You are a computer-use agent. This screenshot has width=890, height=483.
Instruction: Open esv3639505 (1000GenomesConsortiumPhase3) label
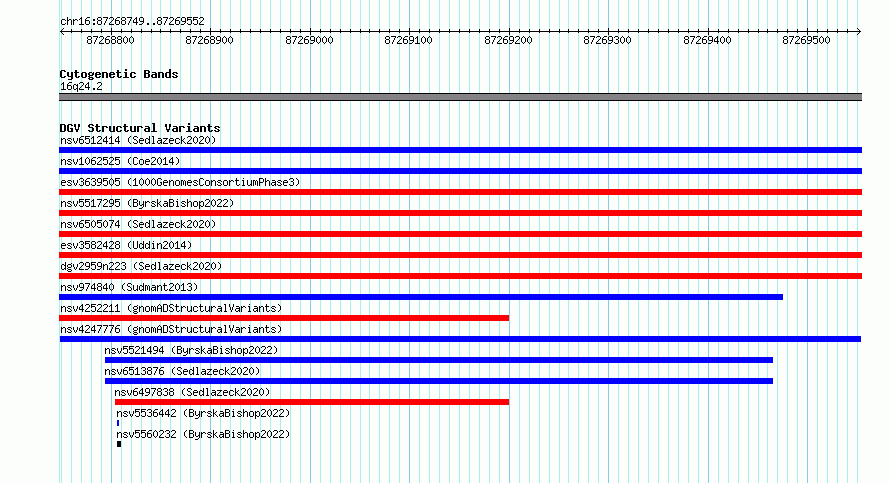click(x=180, y=182)
